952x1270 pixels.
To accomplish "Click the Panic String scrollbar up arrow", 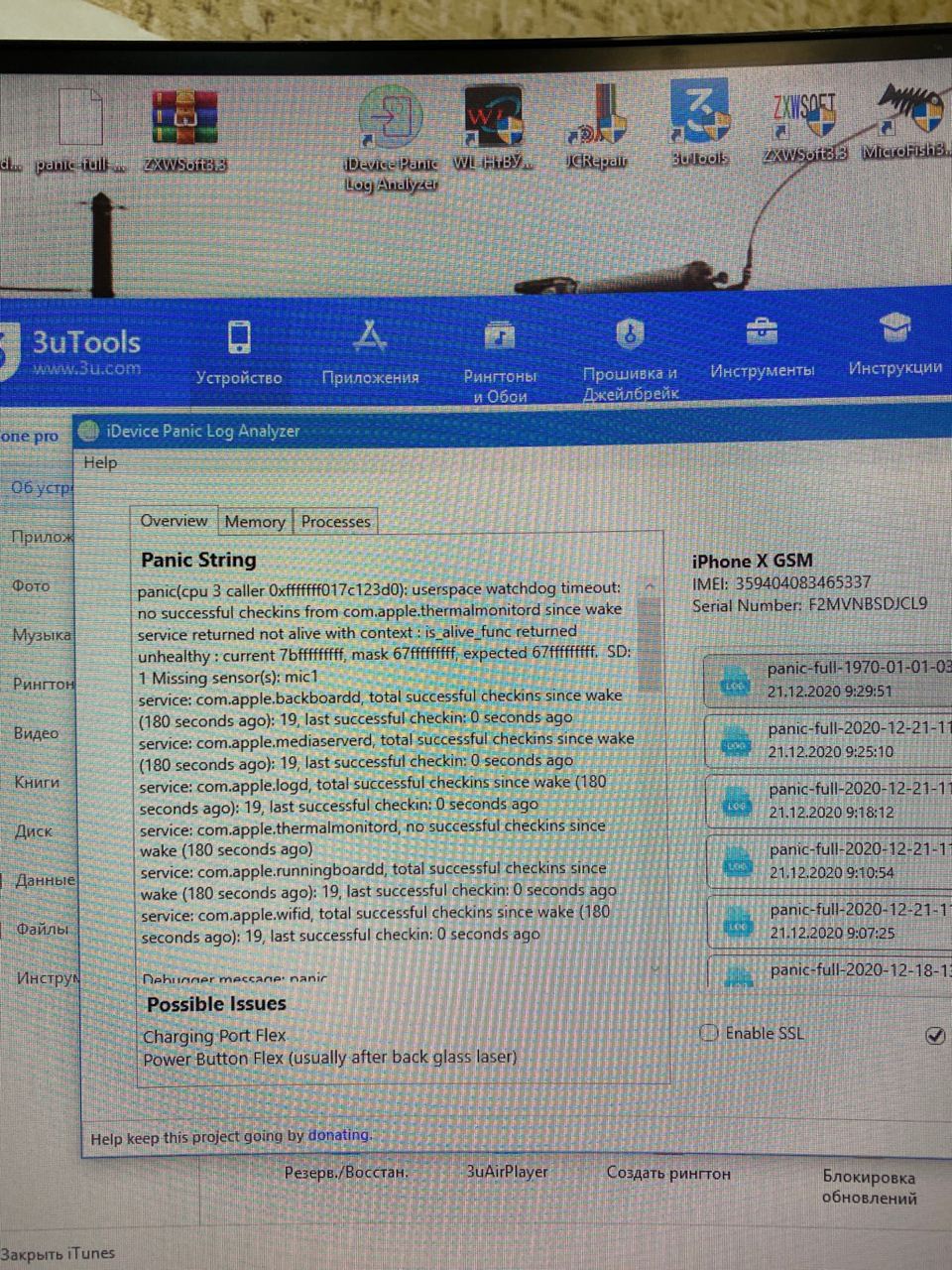I will (x=650, y=587).
